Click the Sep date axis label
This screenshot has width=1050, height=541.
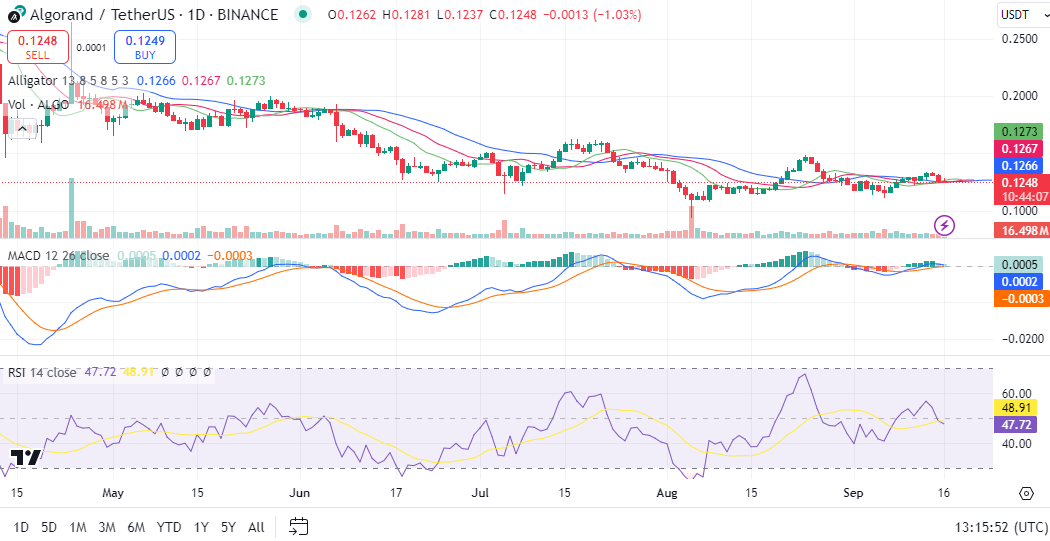click(852, 493)
